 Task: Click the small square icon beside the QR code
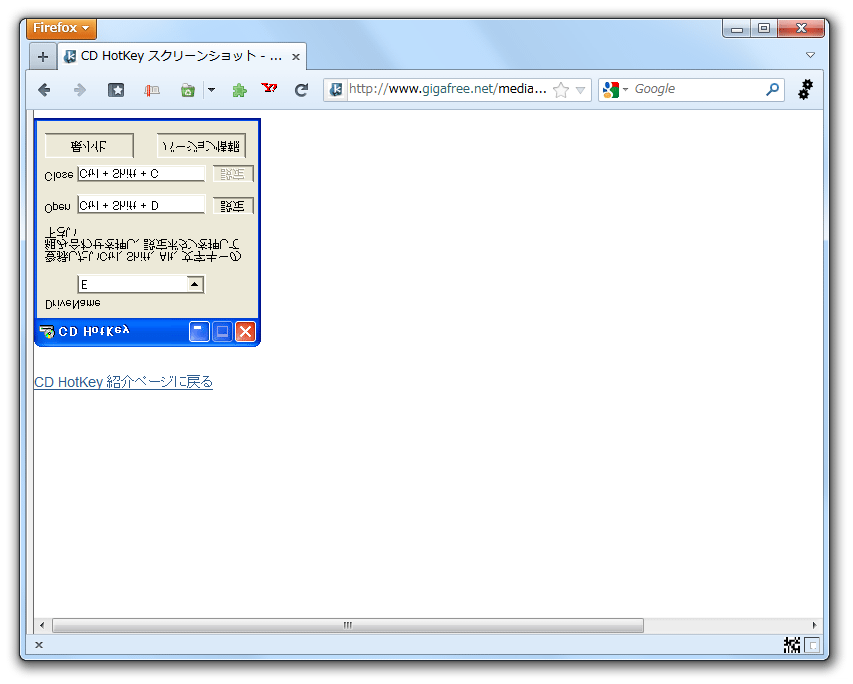812,645
